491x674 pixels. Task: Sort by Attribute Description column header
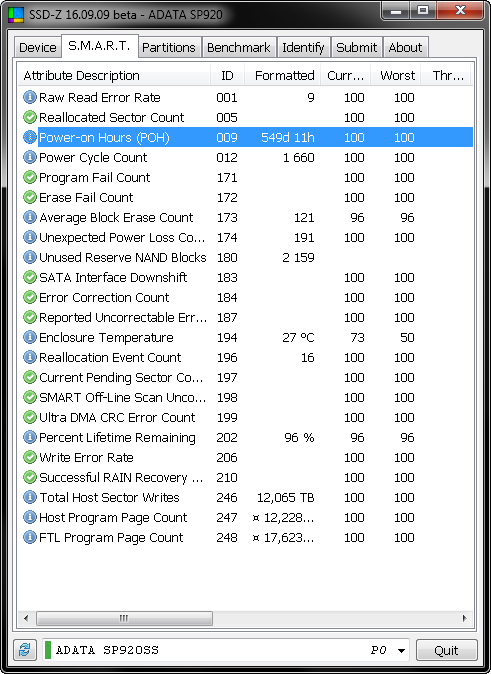(114, 75)
